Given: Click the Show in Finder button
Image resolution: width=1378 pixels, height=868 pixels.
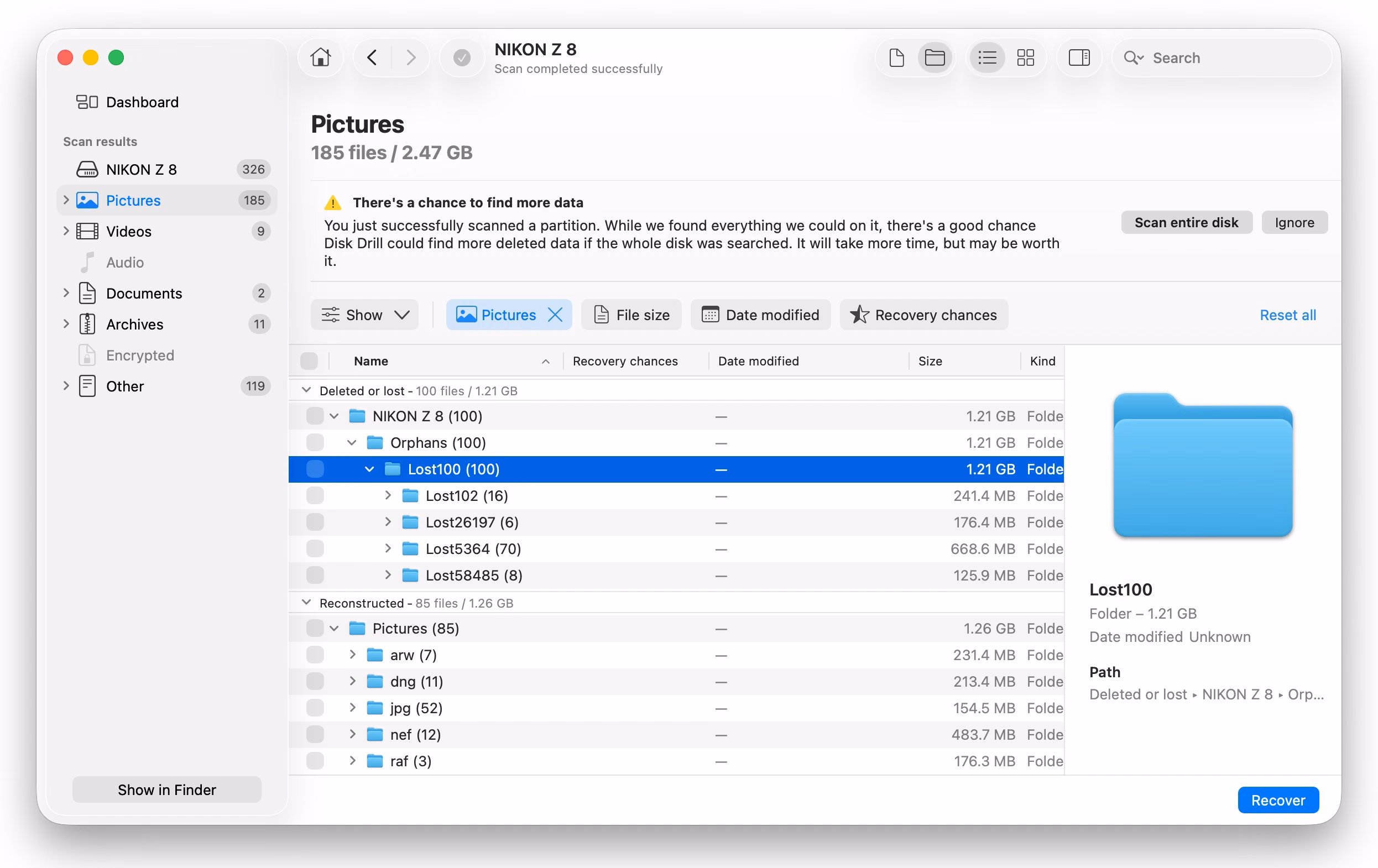Looking at the screenshot, I should click(x=166, y=789).
